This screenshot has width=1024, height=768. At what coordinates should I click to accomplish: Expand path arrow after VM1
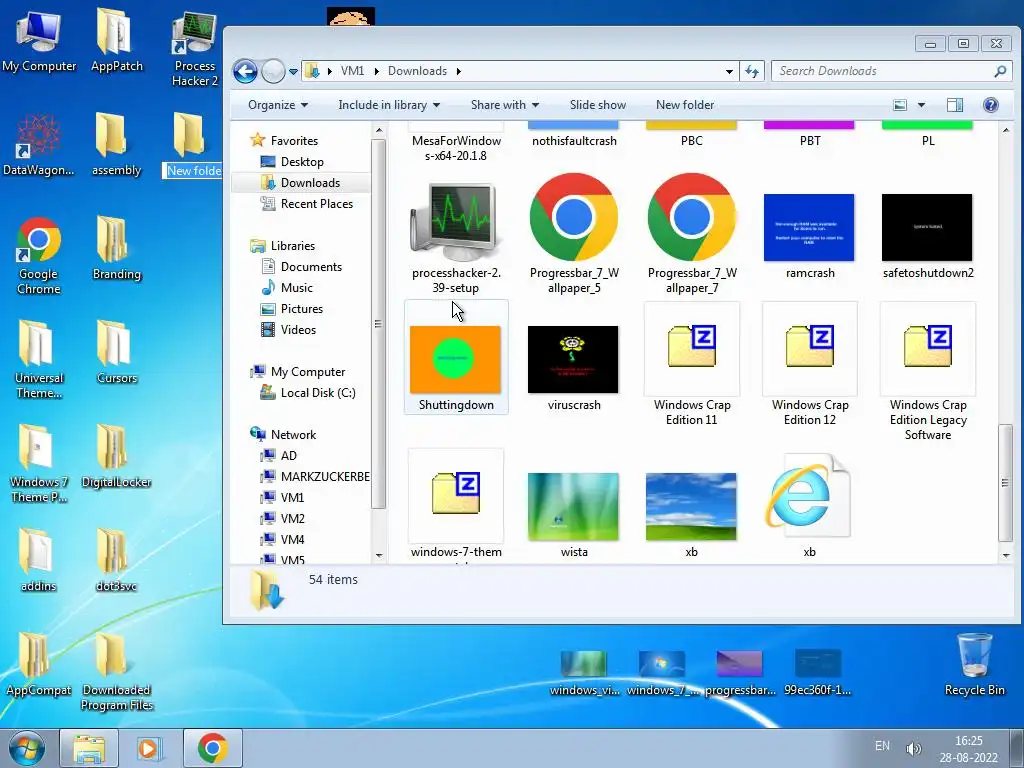click(x=377, y=71)
